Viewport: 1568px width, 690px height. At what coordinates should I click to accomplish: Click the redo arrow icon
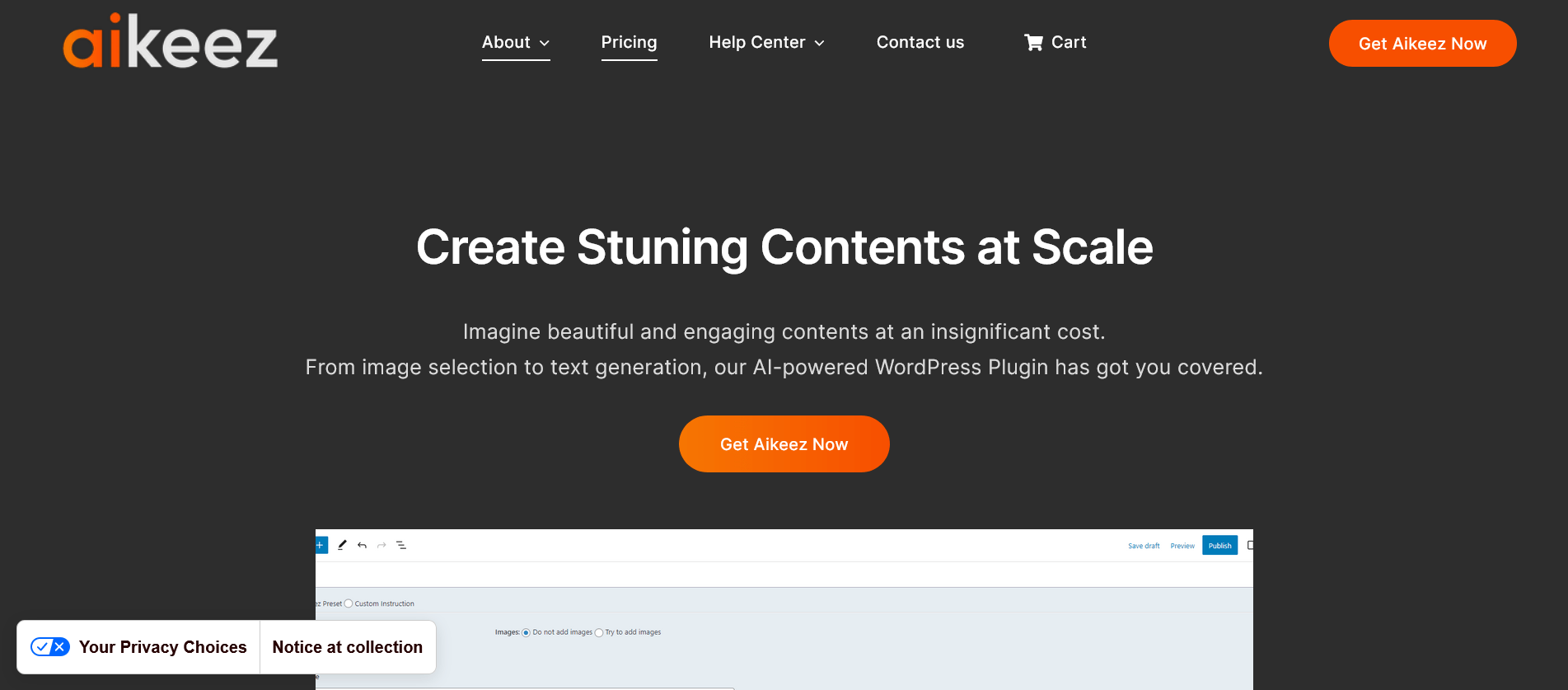pos(381,545)
